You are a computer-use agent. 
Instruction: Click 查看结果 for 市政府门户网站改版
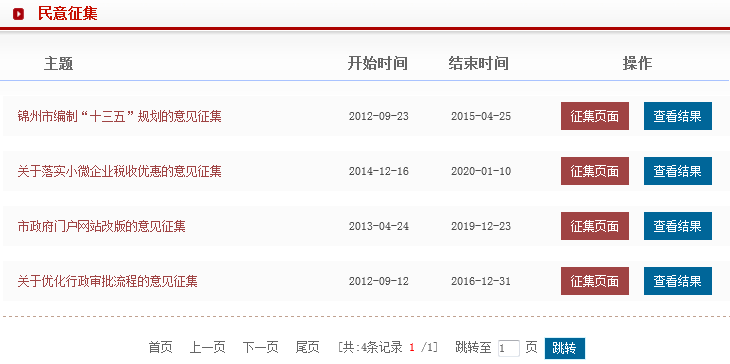click(678, 226)
